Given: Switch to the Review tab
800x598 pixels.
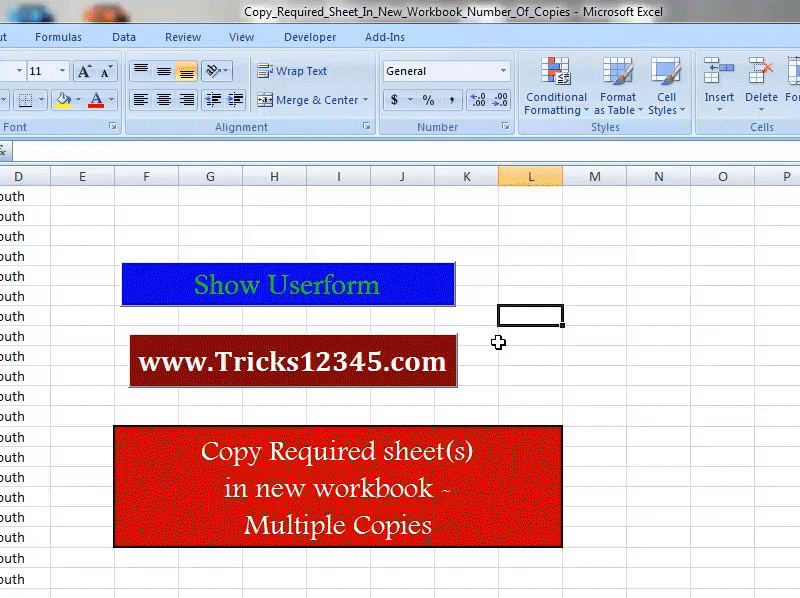Looking at the screenshot, I should click(x=183, y=37).
